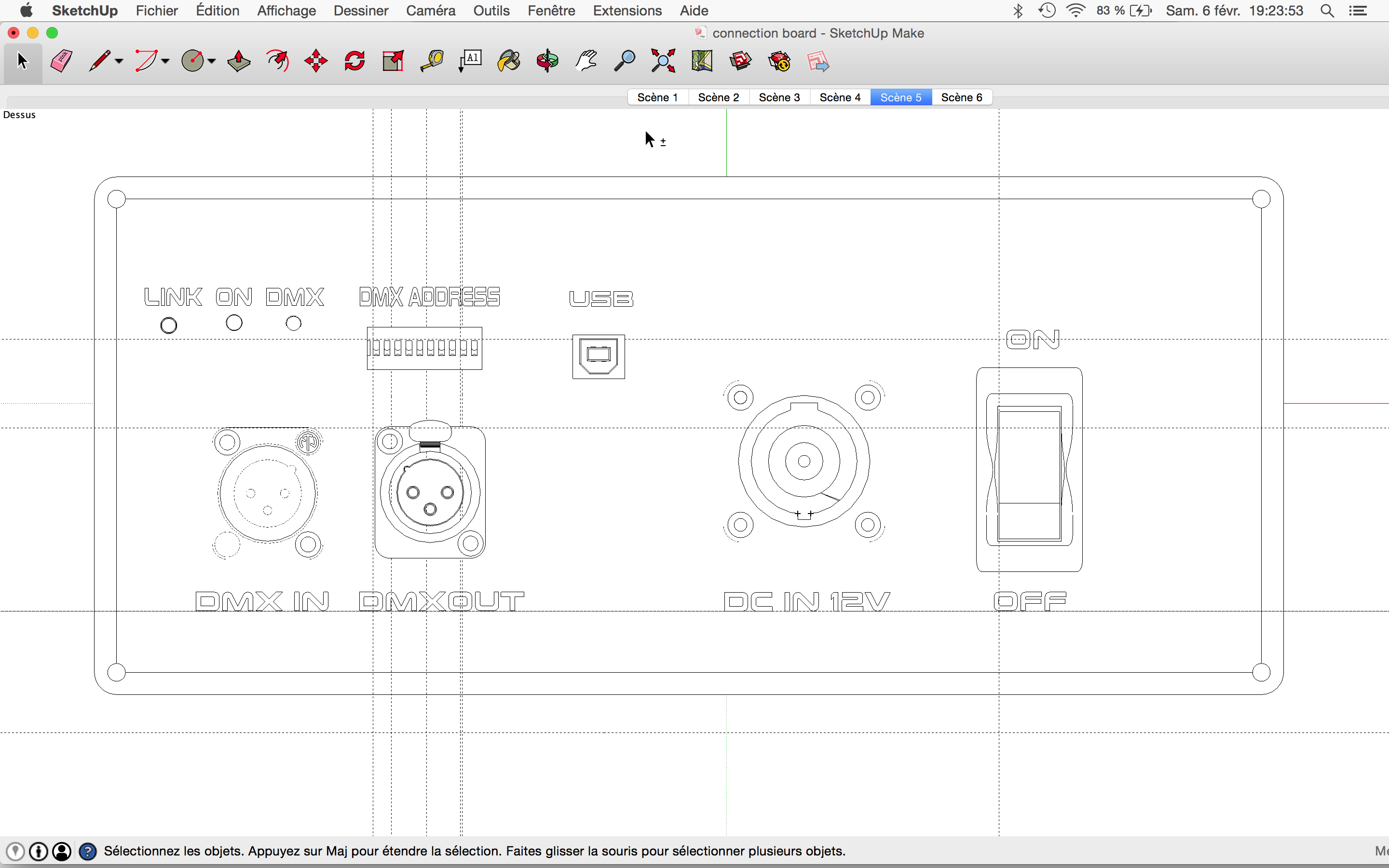Select the Text label tool
The height and width of the screenshot is (868, 1389).
[471, 61]
